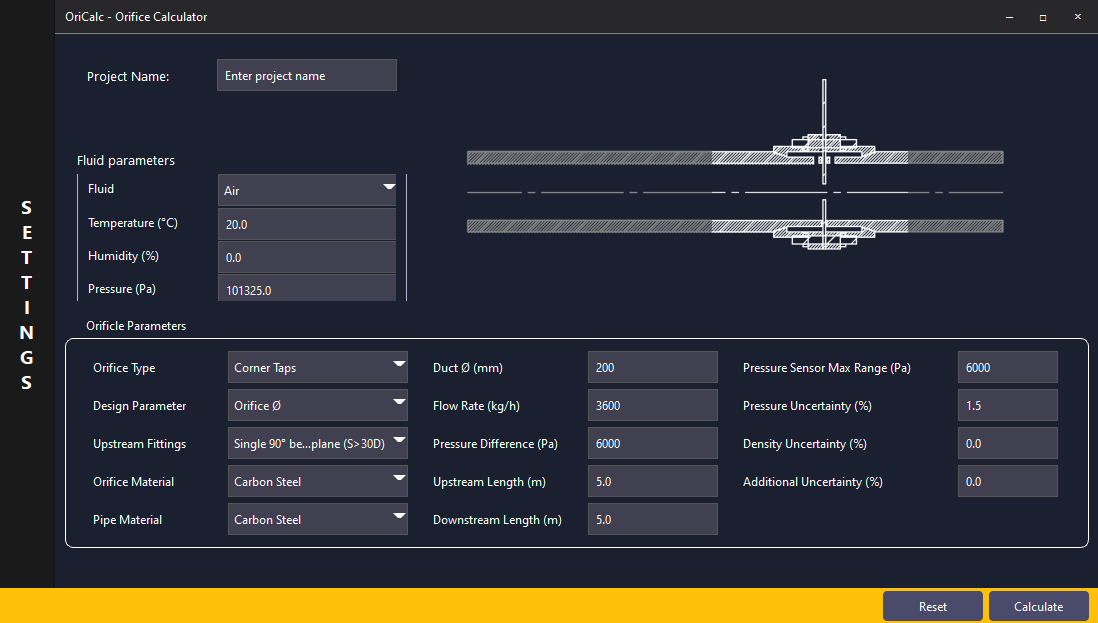1098x623 pixels.
Task: Select the Upstream Length field
Action: (652, 481)
